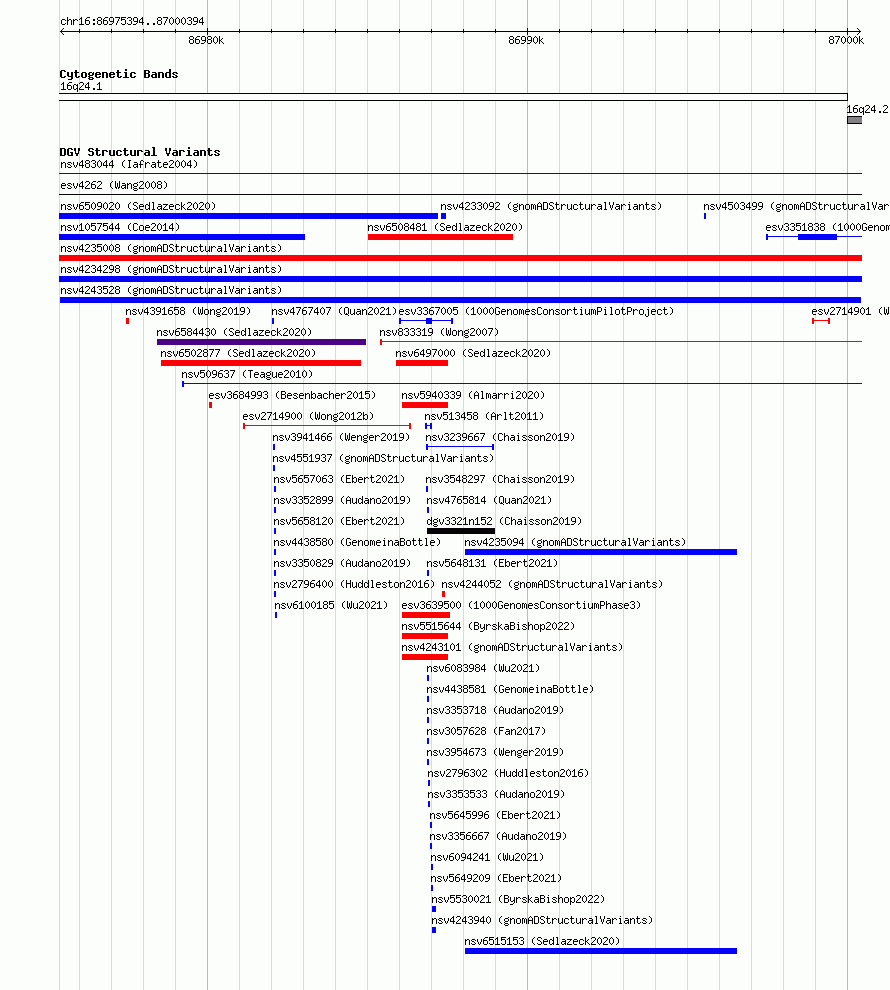Click esv3367005 1000Genomes pilot label
The width and height of the screenshot is (890, 990).
536,311
